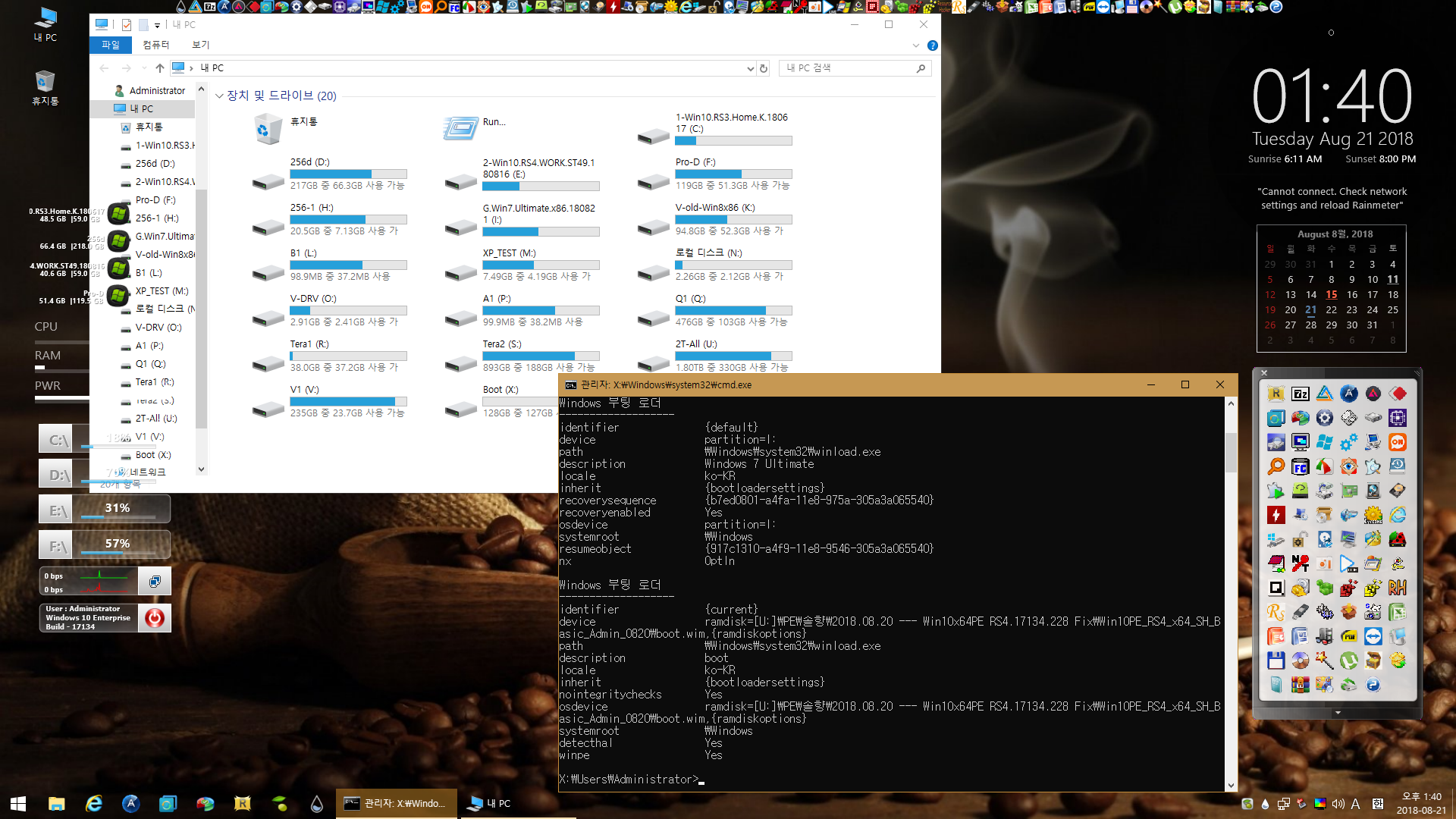
Task: Launch the FC tool icon in launcher
Action: pyautogui.click(x=1300, y=466)
